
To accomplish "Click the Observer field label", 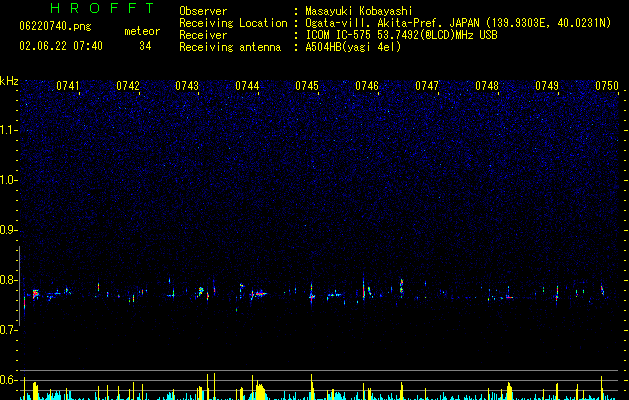I will point(203,11).
